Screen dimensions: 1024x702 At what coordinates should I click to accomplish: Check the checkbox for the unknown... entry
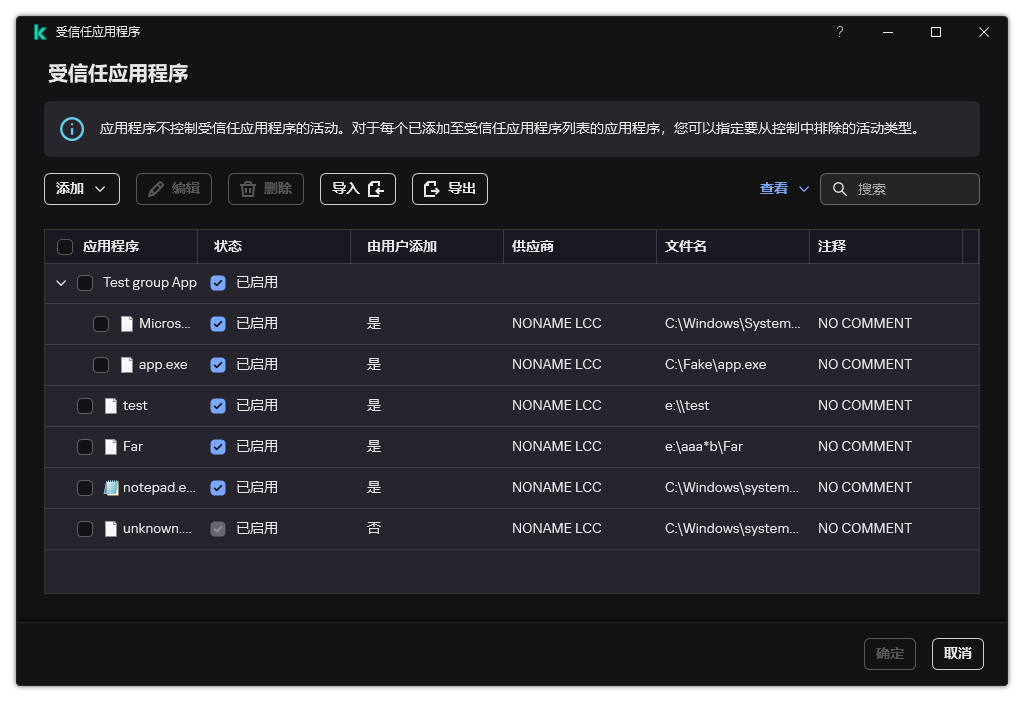click(85, 528)
